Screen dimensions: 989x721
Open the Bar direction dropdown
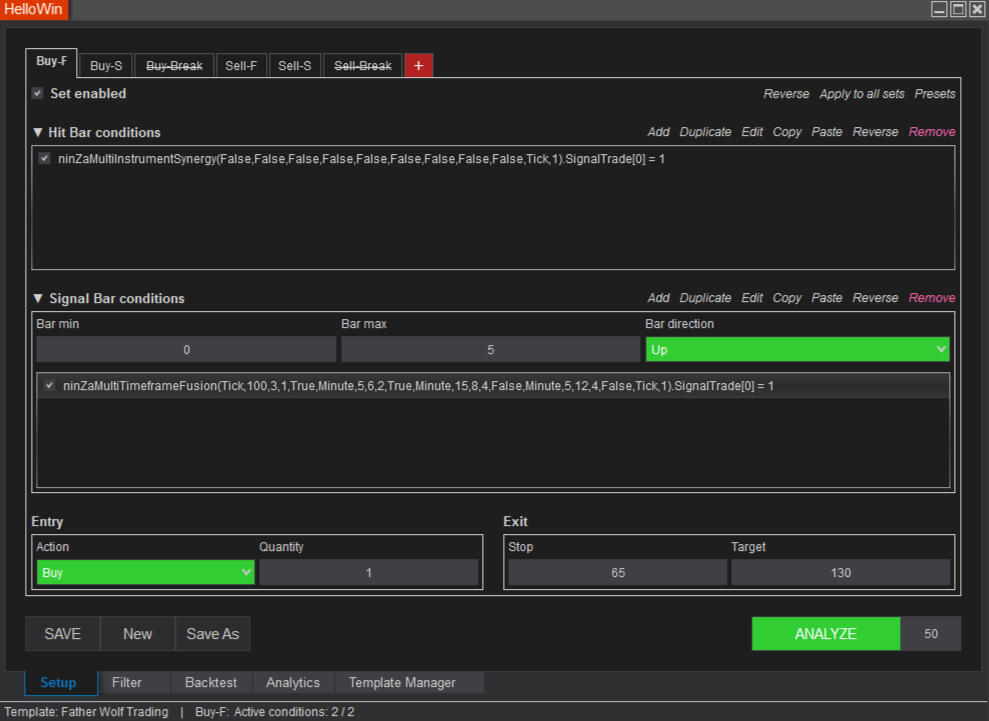tap(797, 349)
